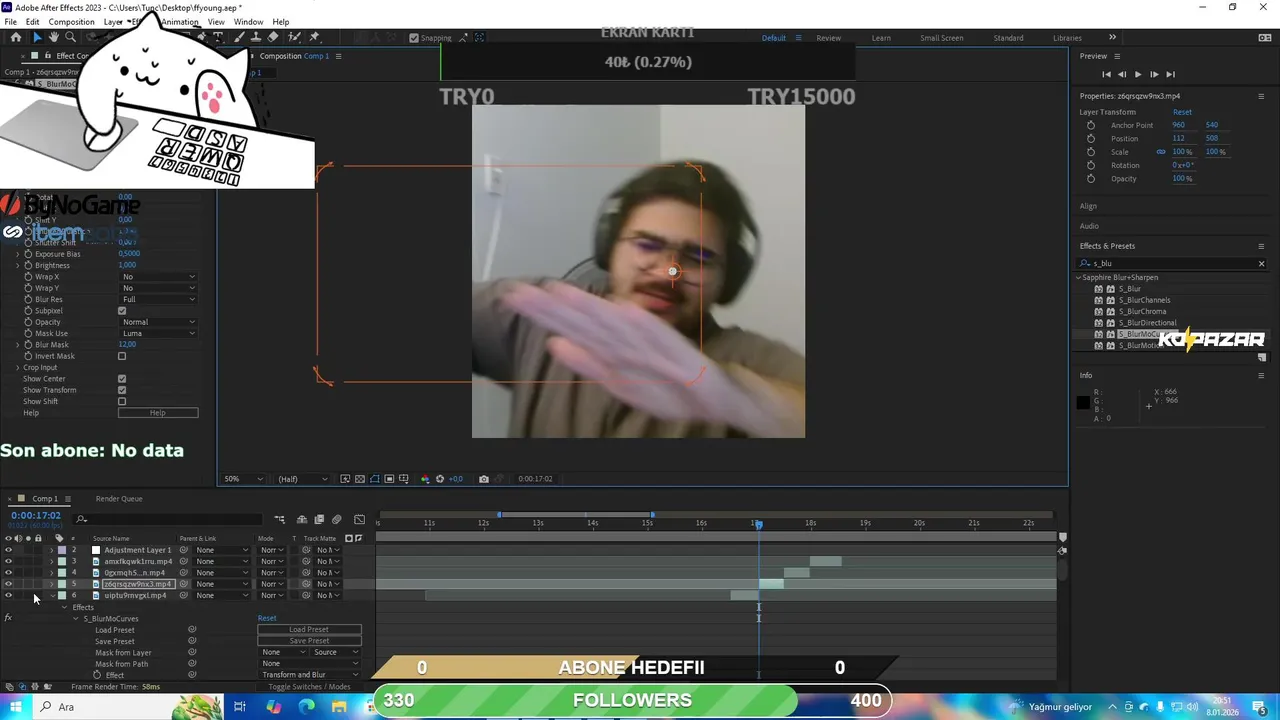Play the preview
The image size is (1280, 720).
coord(1138,74)
